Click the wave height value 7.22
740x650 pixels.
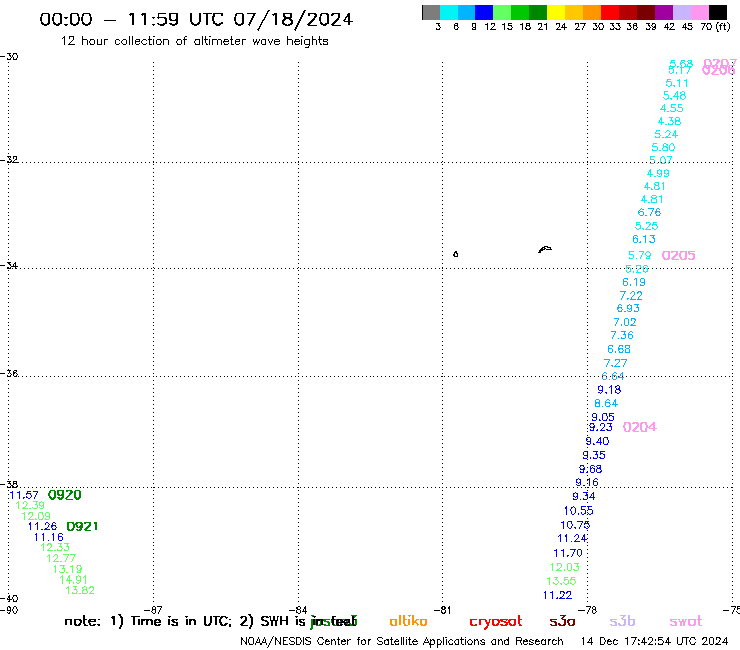[x=631, y=296]
